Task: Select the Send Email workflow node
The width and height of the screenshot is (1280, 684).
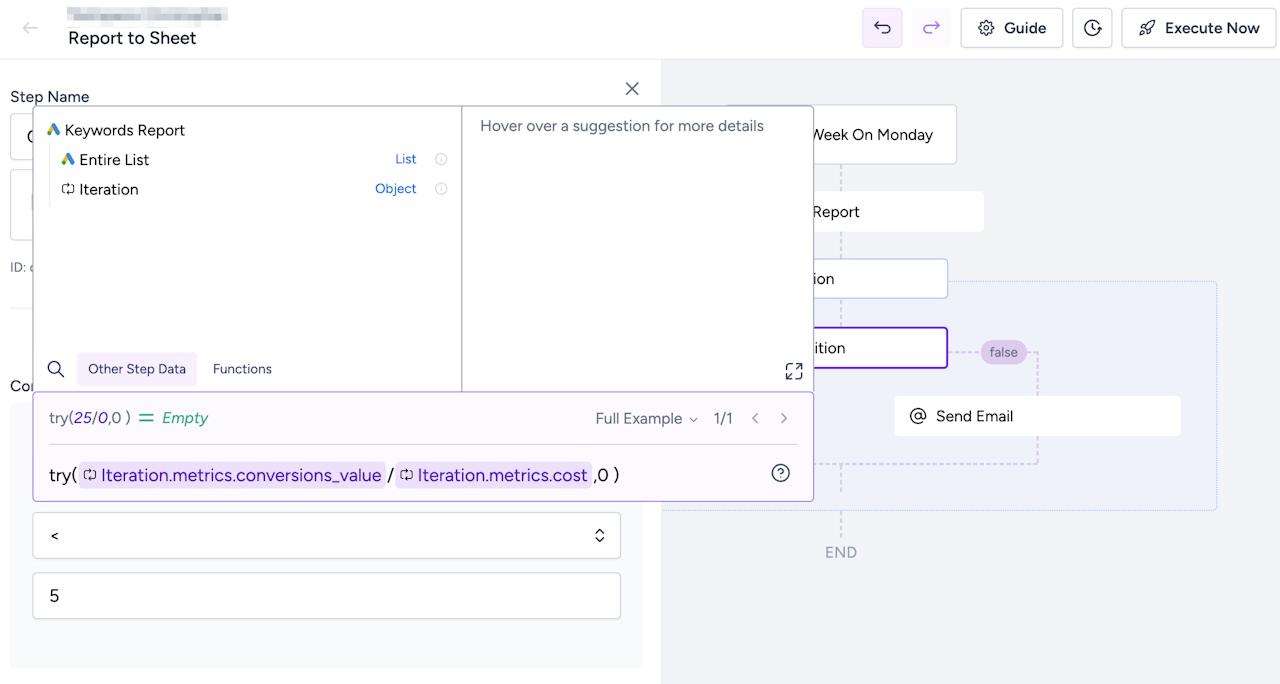Action: point(1037,416)
